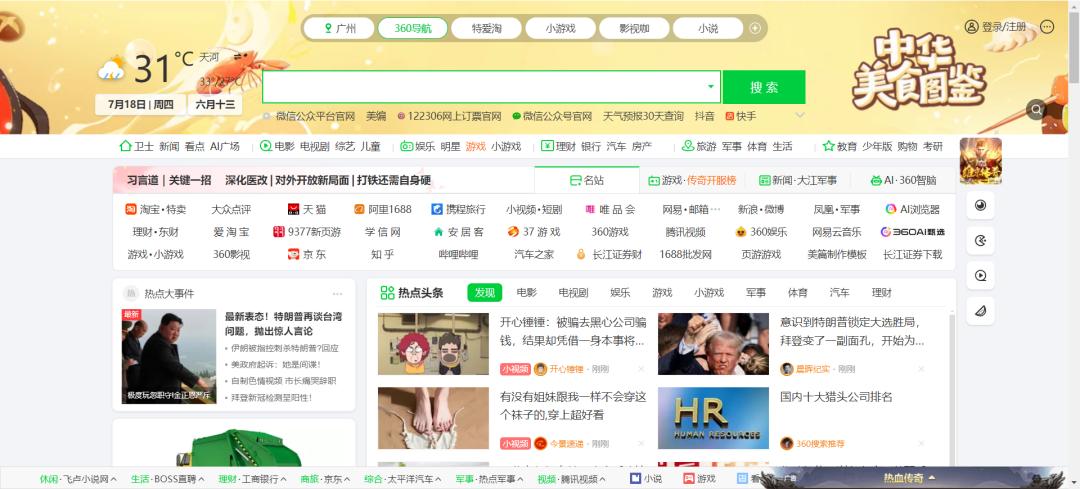1080x489 pixels.
Task: Click the weather cloud-sun icon
Action: click(112, 67)
